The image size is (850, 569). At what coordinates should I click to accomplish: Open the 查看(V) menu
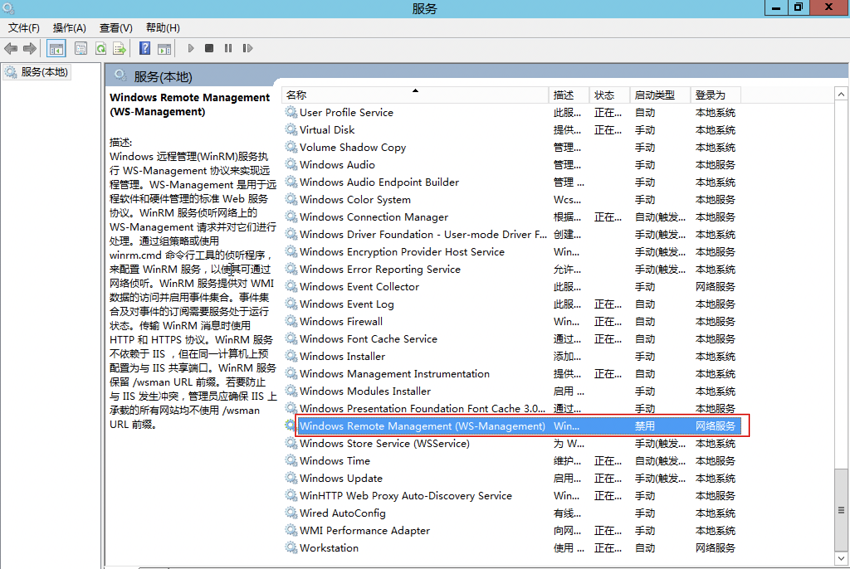click(116, 28)
